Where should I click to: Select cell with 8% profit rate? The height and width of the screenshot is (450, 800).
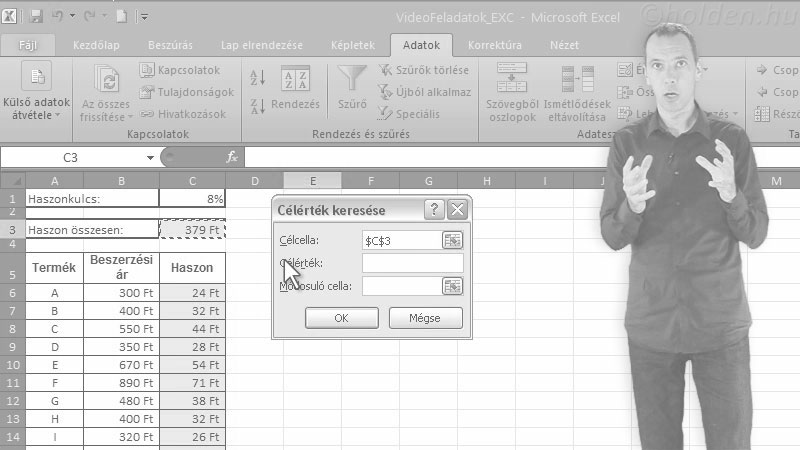click(192, 198)
